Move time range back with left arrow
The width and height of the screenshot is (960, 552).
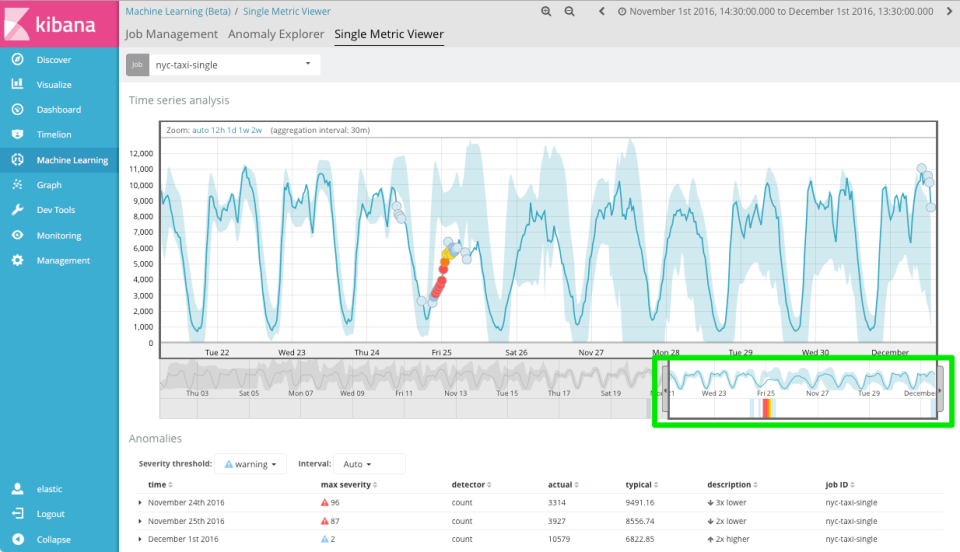click(602, 12)
